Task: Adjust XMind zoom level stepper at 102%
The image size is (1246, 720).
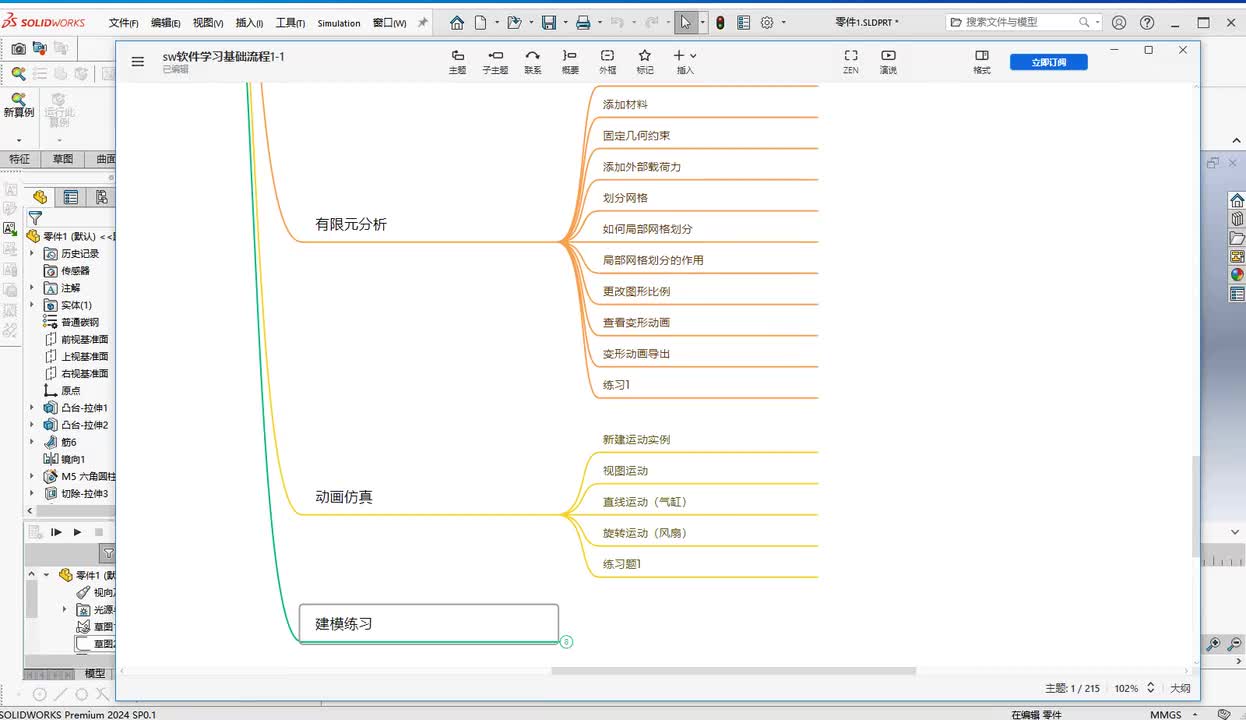Action: [1150, 688]
